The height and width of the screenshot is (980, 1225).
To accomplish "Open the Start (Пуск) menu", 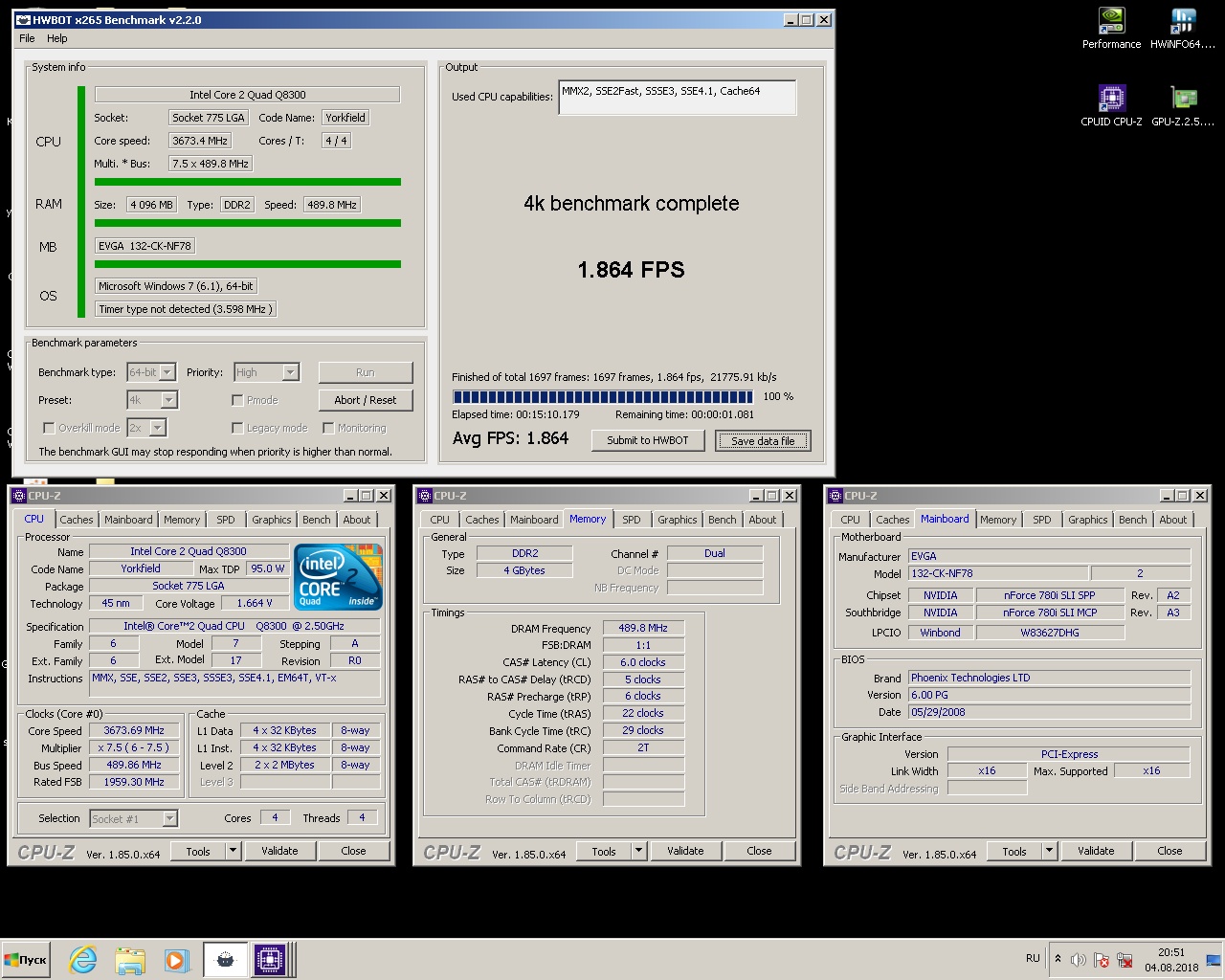I will point(27,960).
